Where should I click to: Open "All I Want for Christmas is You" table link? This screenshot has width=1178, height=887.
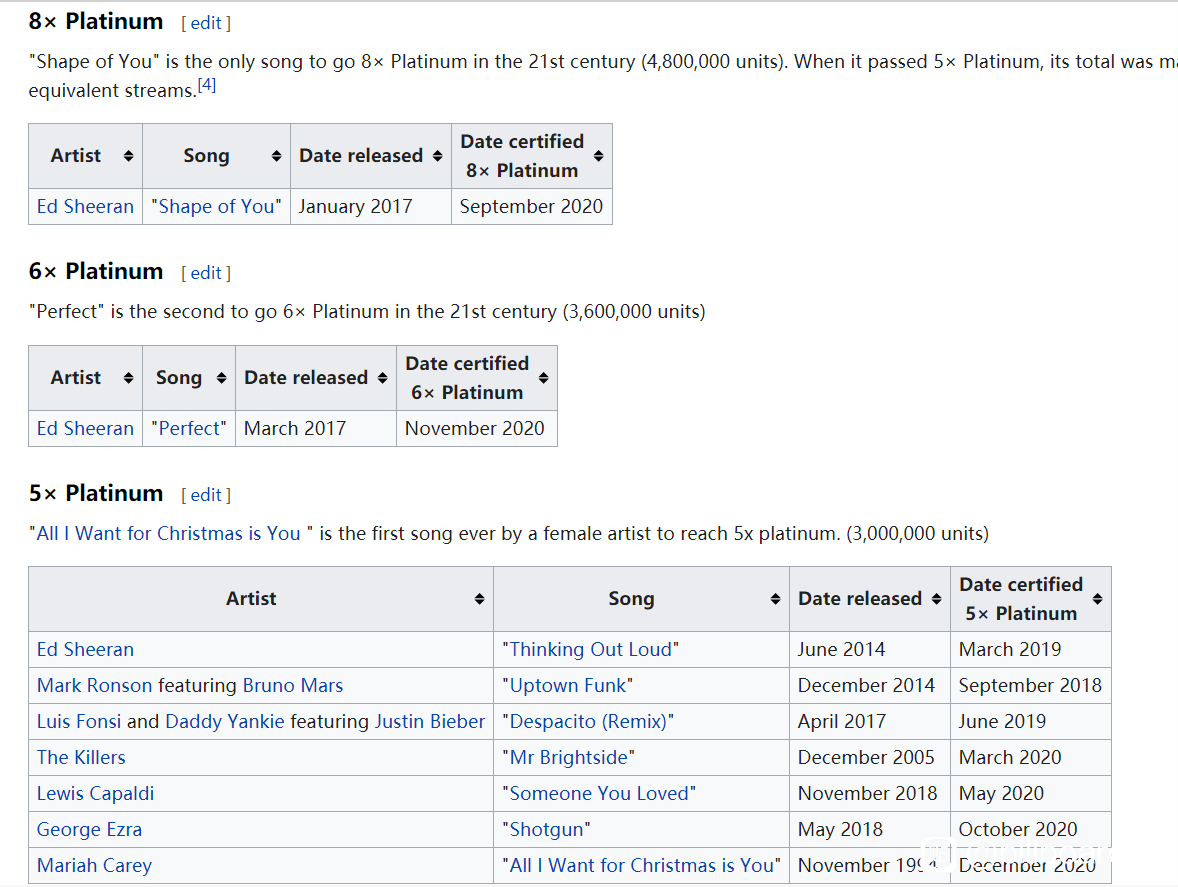[642, 866]
